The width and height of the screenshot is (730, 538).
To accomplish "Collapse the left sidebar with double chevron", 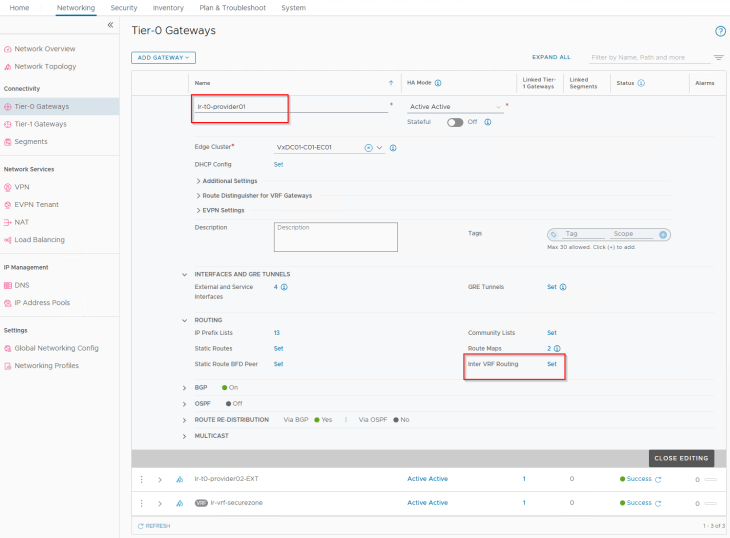I will 110,25.
